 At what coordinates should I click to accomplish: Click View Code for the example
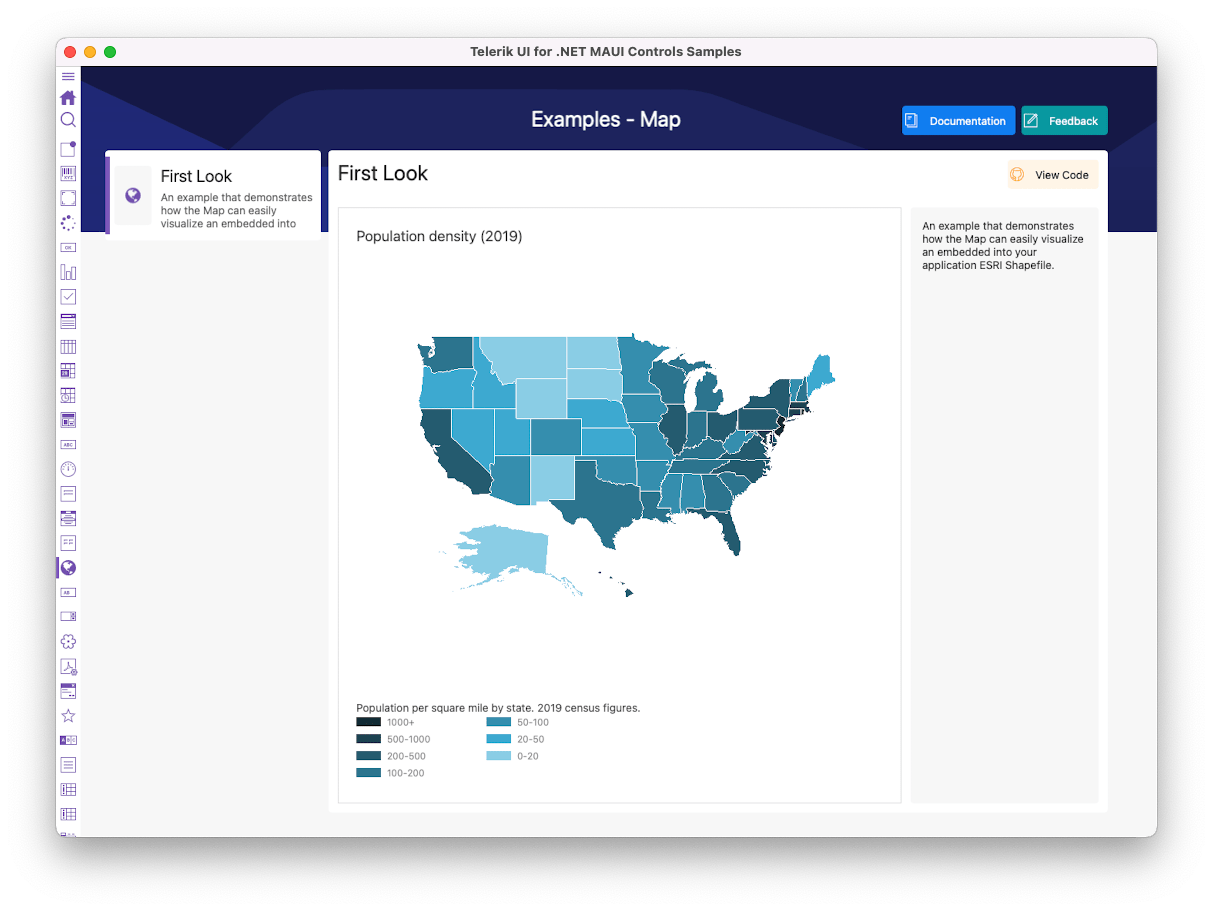1052,174
